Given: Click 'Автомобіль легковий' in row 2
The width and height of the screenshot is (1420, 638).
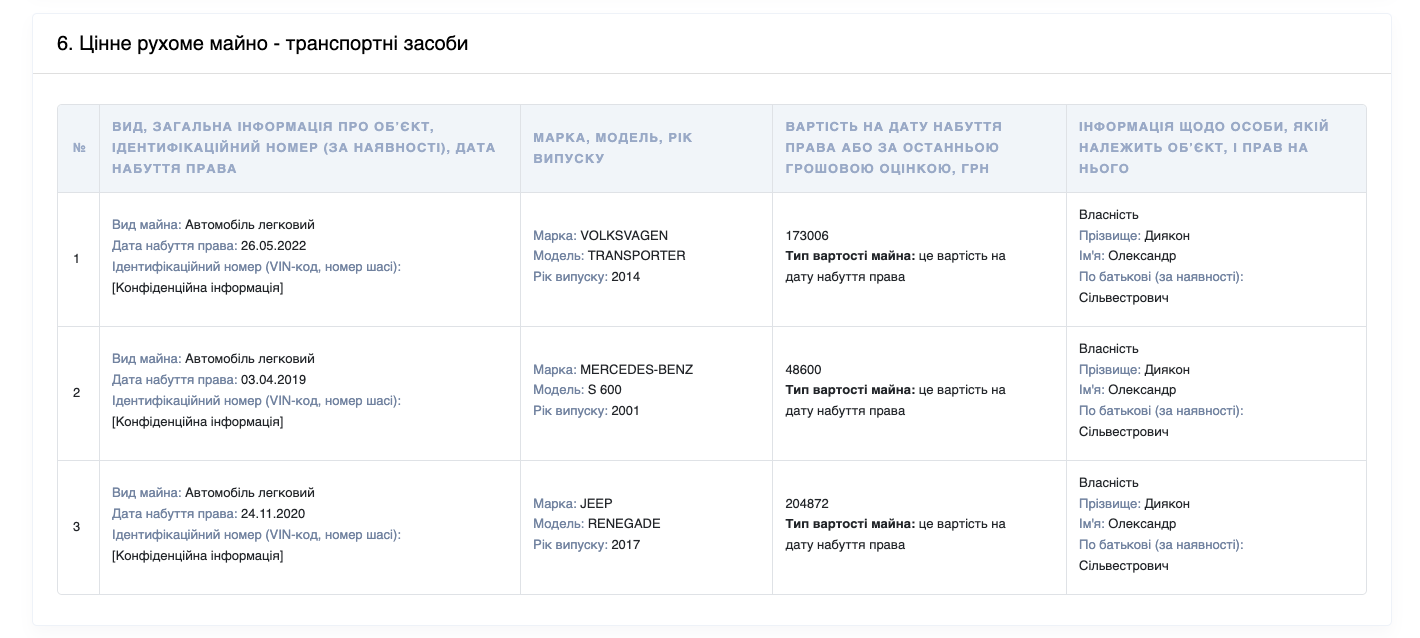Looking at the screenshot, I should [x=250, y=359].
